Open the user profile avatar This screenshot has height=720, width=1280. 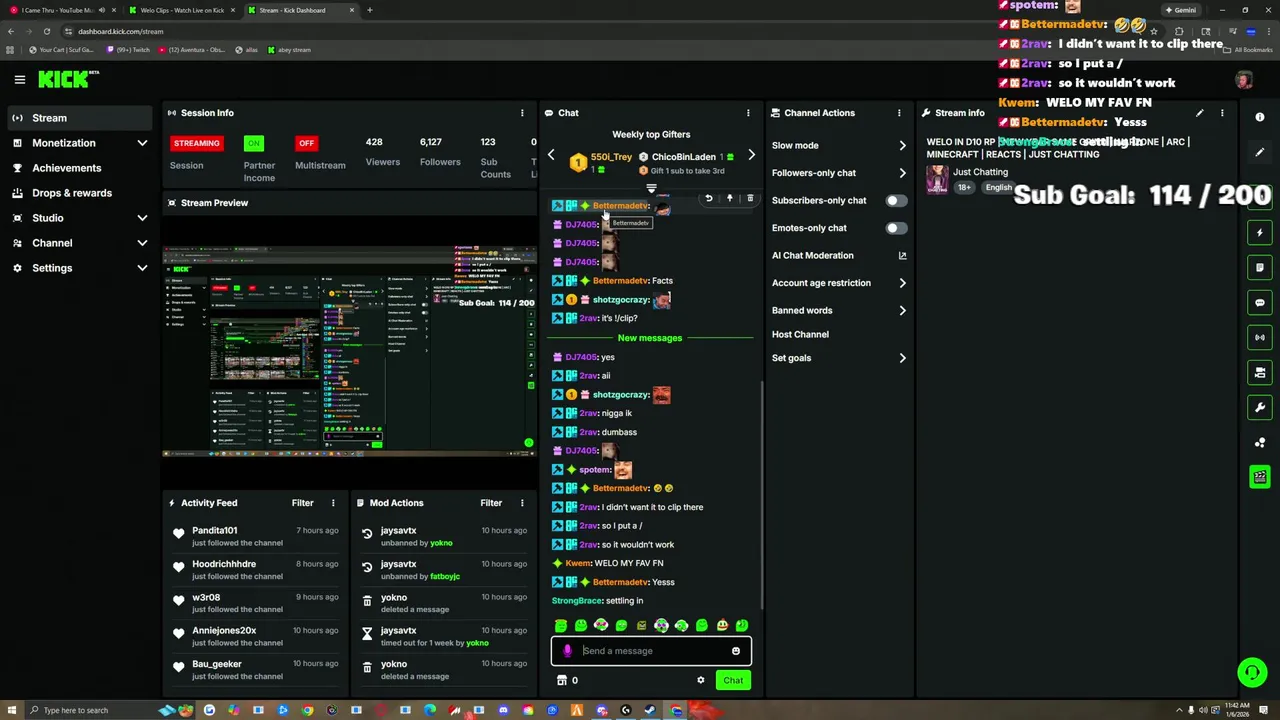pyautogui.click(x=1243, y=80)
